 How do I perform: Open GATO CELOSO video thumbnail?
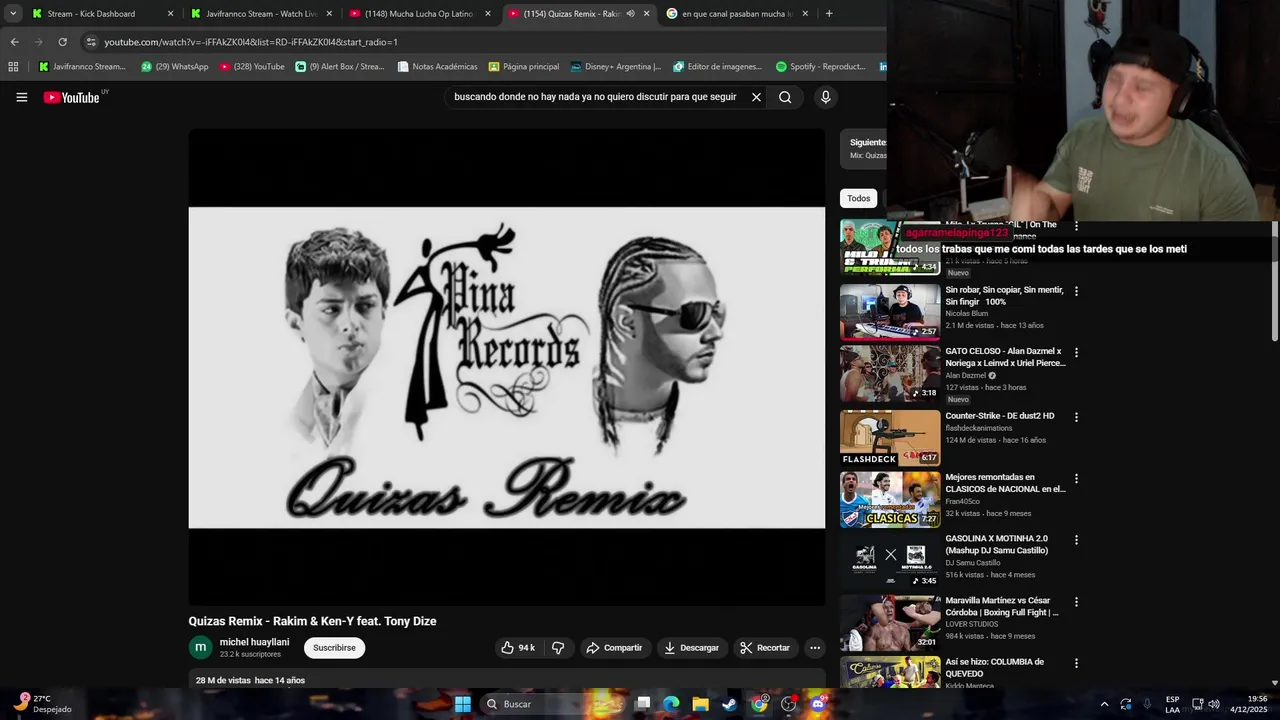point(890,374)
